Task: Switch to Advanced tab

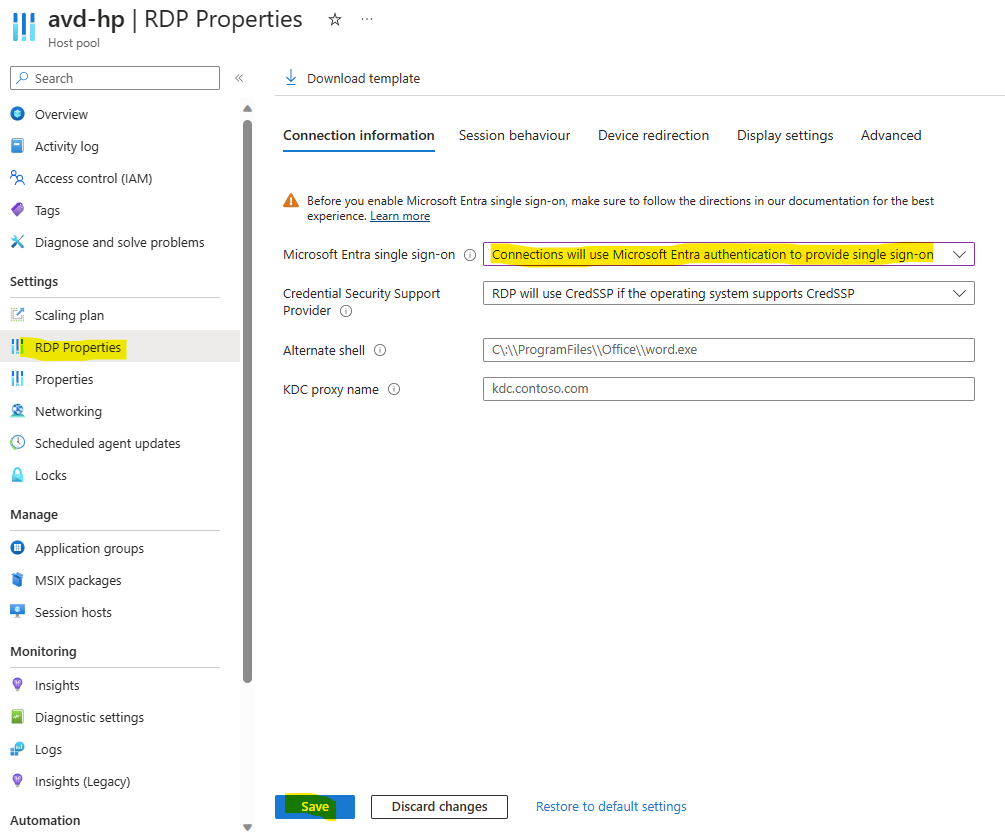Action: [891, 135]
